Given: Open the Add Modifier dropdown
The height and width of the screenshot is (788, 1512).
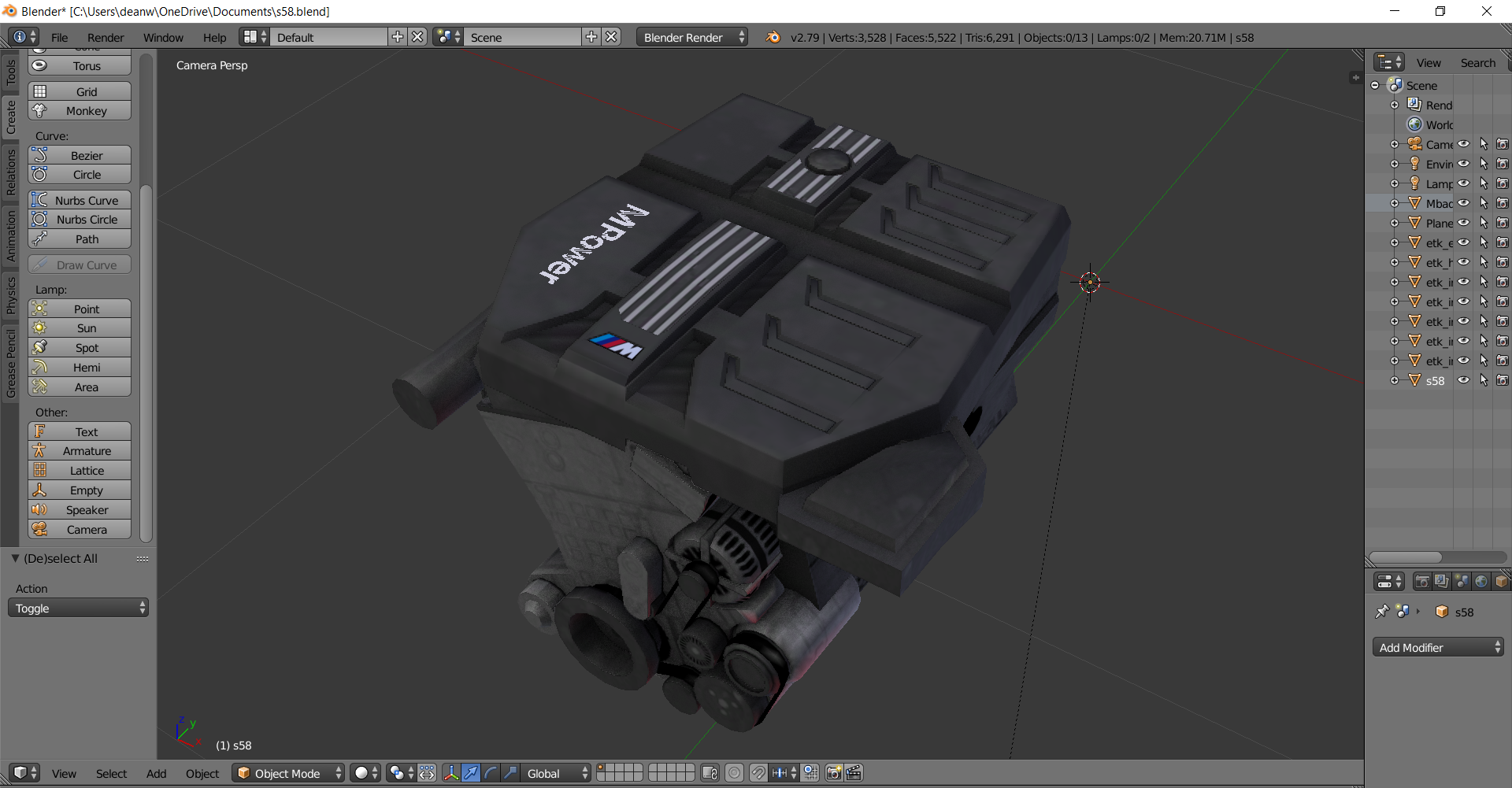Looking at the screenshot, I should coord(1438,647).
